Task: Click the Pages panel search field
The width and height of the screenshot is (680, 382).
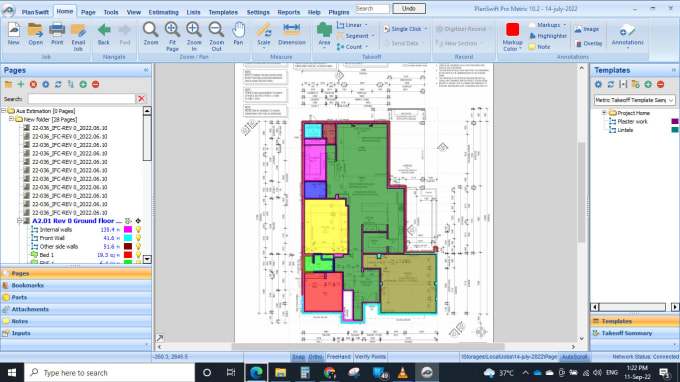Action: [82, 98]
